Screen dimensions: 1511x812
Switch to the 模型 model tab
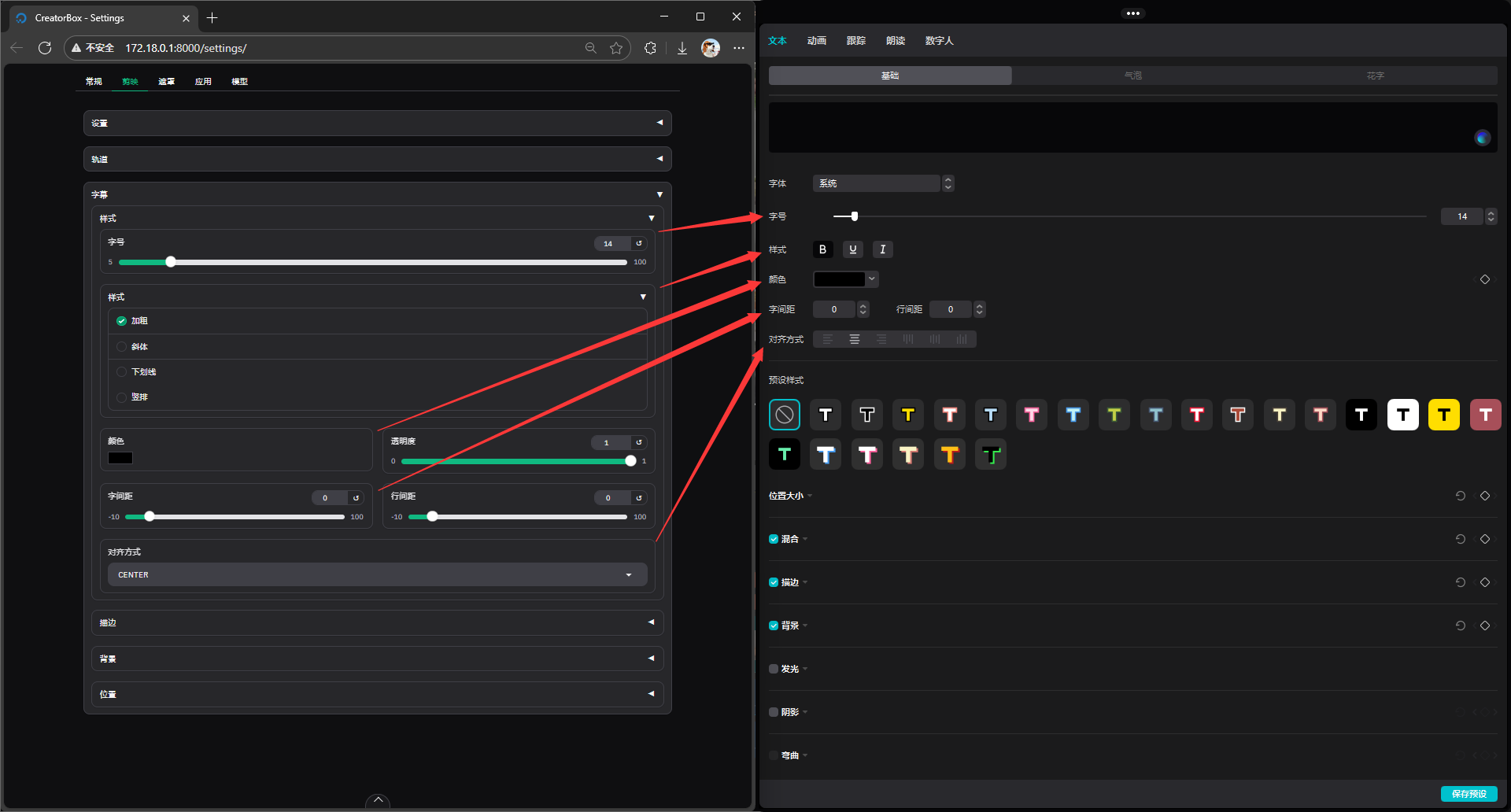click(x=240, y=82)
